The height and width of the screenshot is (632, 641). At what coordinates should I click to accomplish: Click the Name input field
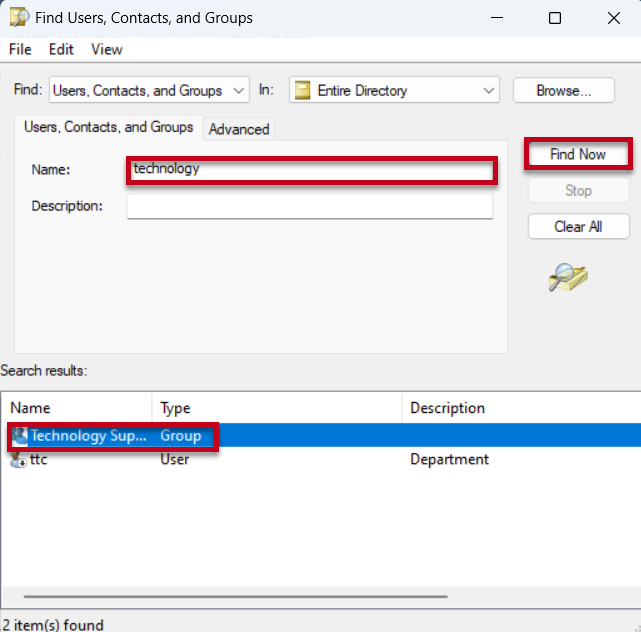tap(310, 170)
